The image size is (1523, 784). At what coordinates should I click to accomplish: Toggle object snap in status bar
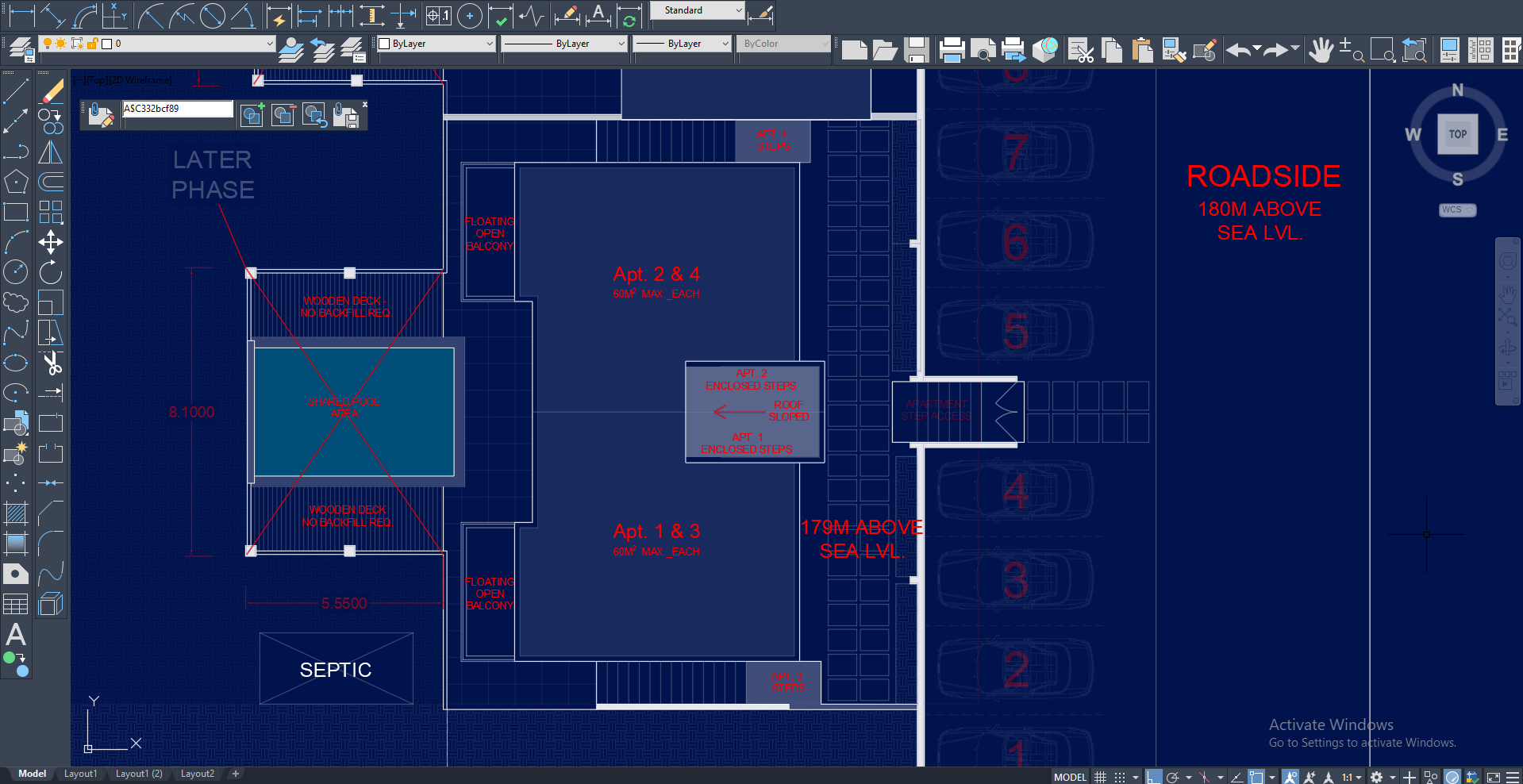point(1256,777)
